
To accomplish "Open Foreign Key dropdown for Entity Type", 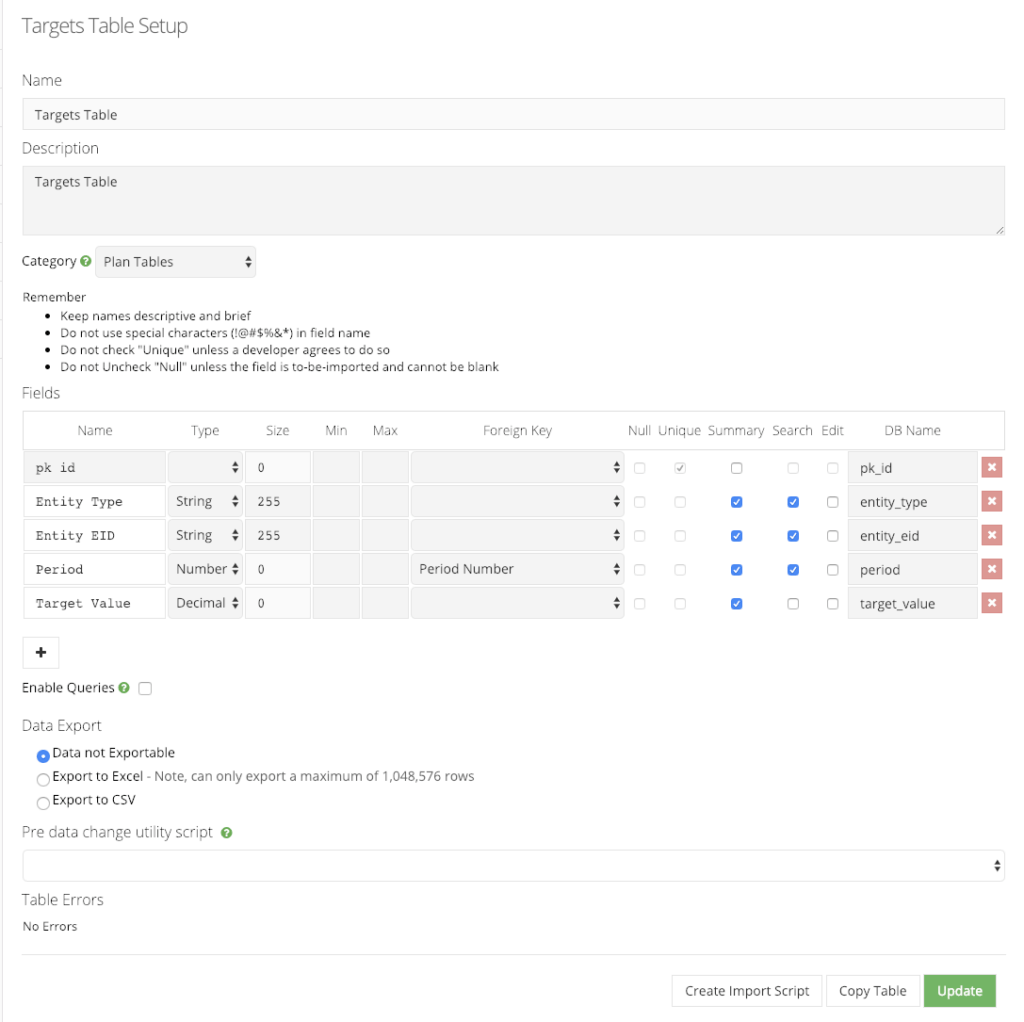I will tap(517, 502).
